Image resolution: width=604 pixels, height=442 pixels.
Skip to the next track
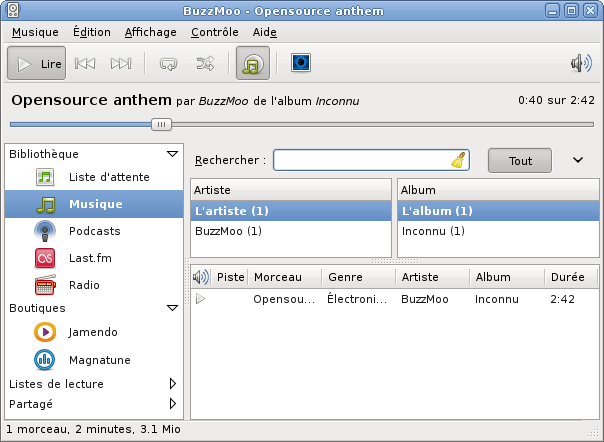(121, 63)
